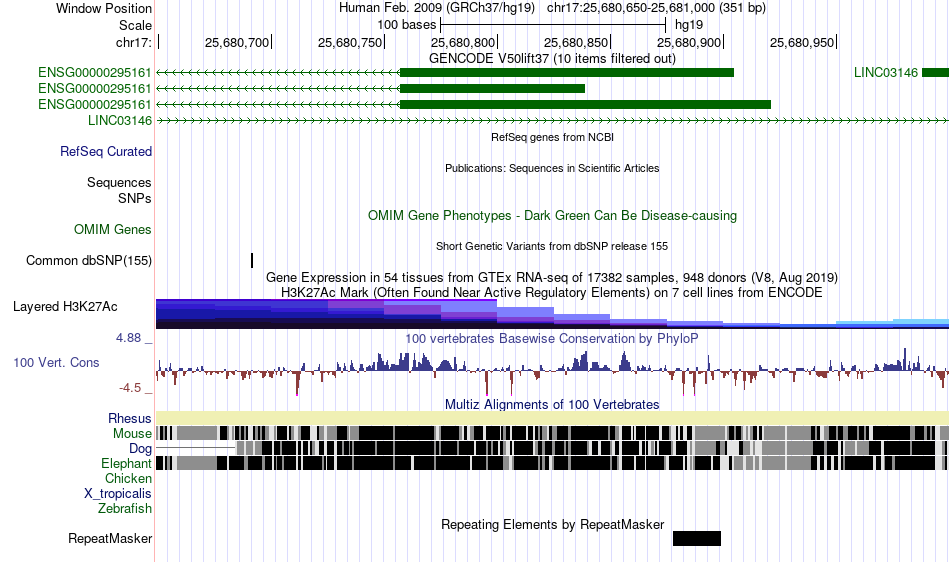This screenshot has height=562, width=950.
Task: Click the Window Position label
Action: (x=104, y=8)
